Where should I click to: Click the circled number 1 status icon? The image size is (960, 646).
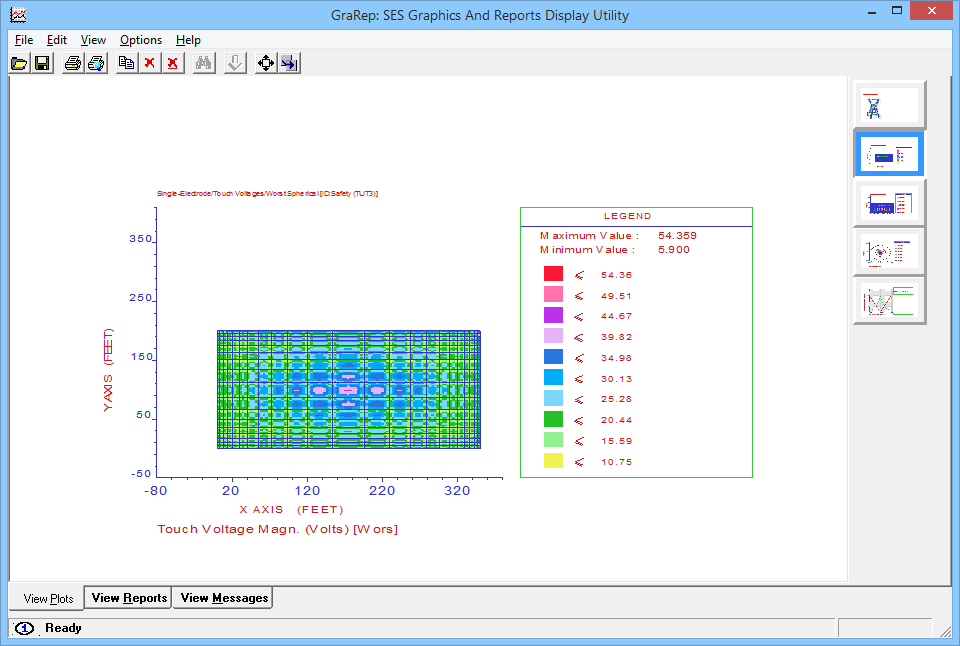click(24, 628)
